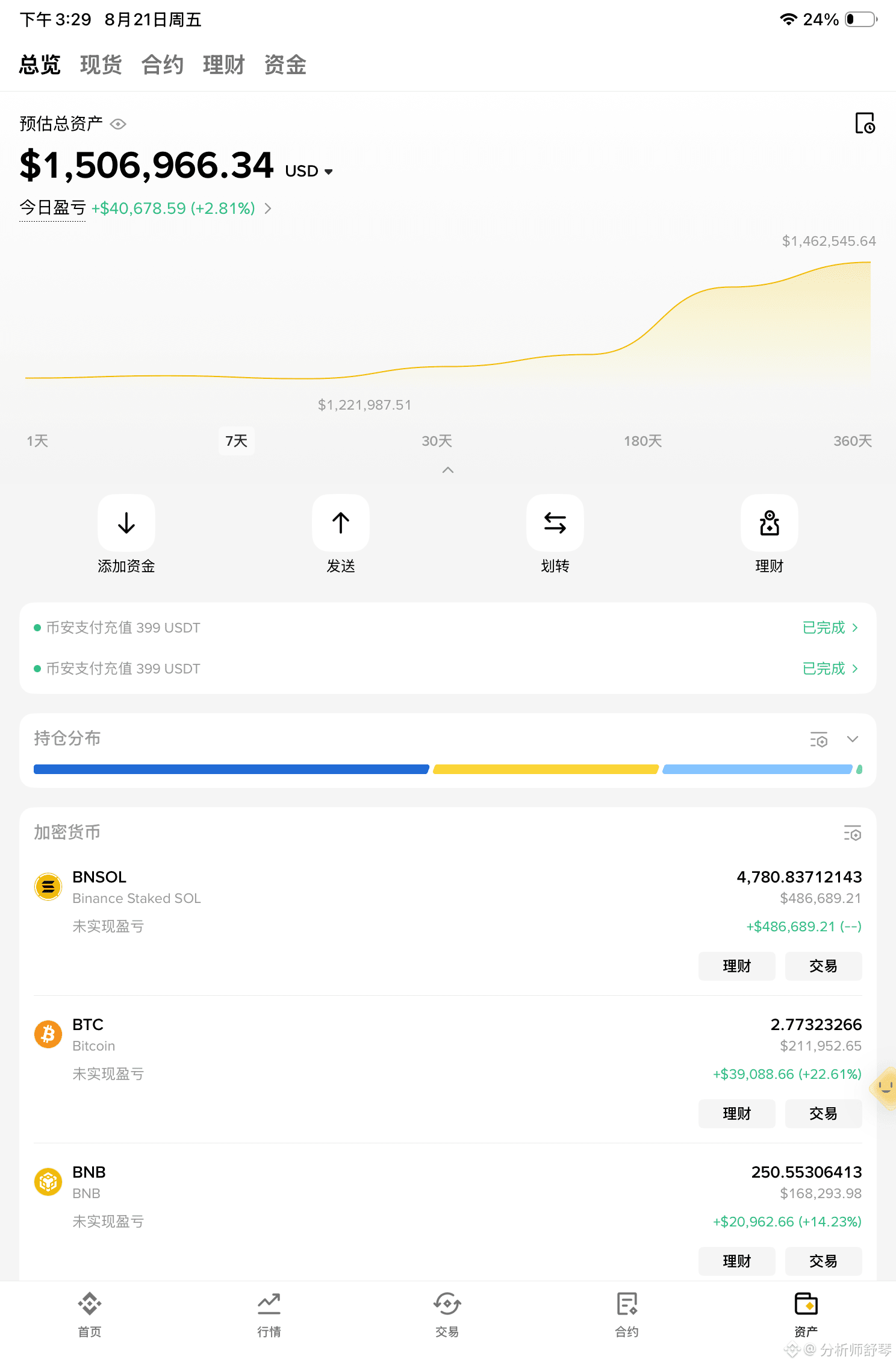The height and width of the screenshot is (1365, 896).
Task: Tap the $1,506,966.34 total balance
Action: 147,165
